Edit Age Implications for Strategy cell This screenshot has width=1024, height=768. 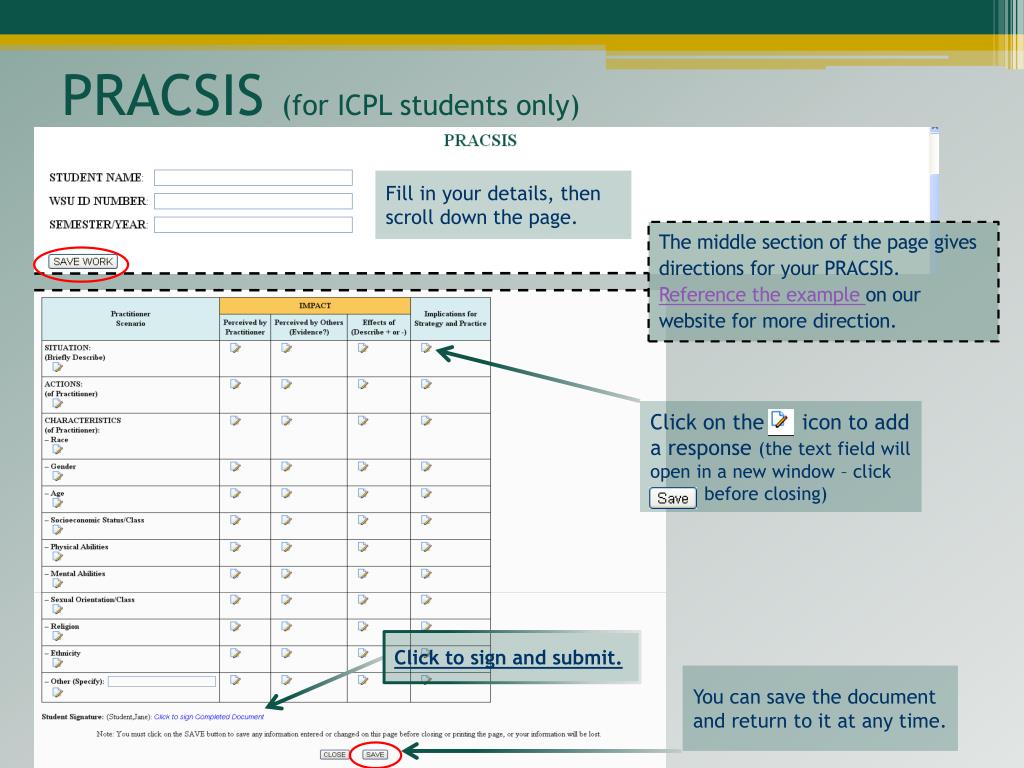(x=426, y=494)
